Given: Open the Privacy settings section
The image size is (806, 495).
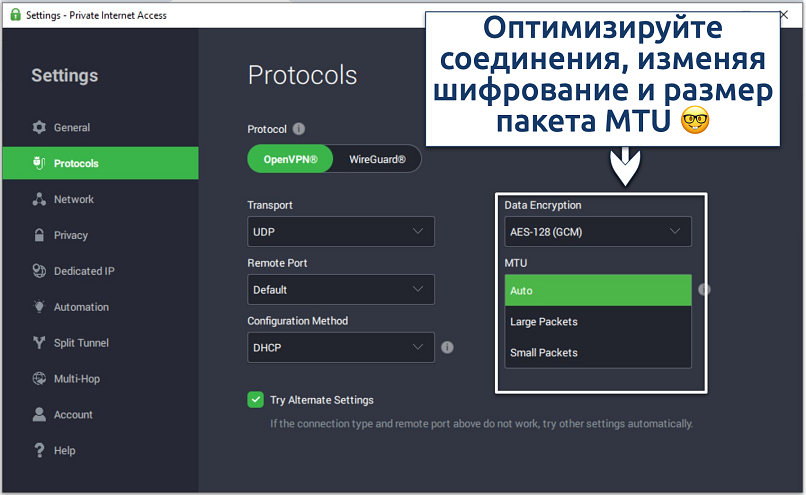Looking at the screenshot, I should pos(100,235).
